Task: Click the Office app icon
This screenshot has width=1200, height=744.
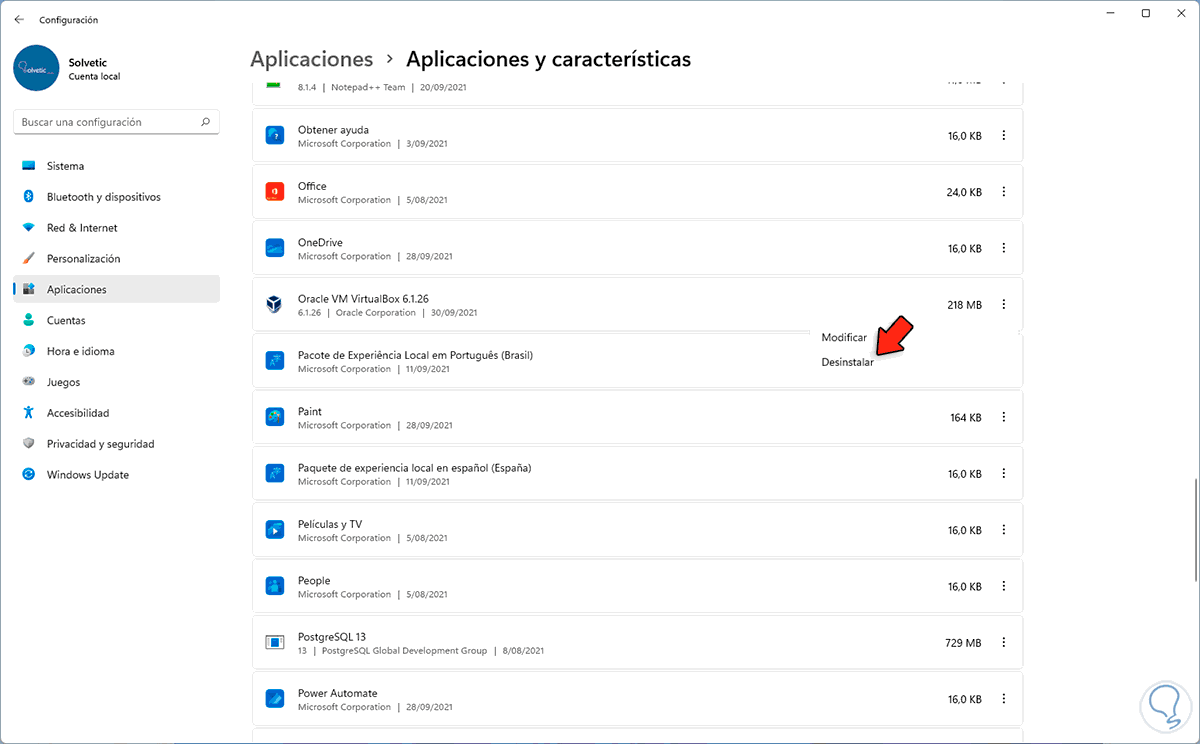Action: (x=274, y=191)
